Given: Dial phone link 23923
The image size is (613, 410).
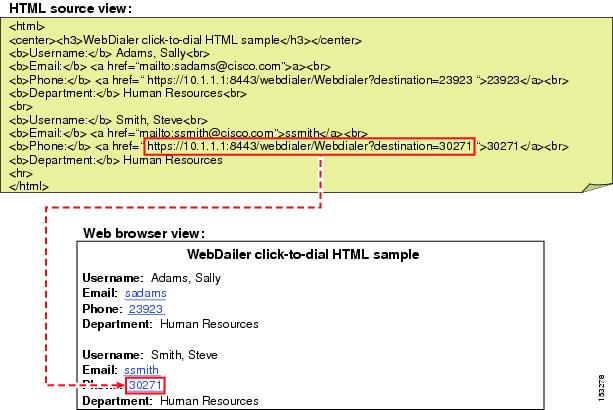Looking at the screenshot, I should point(146,309).
